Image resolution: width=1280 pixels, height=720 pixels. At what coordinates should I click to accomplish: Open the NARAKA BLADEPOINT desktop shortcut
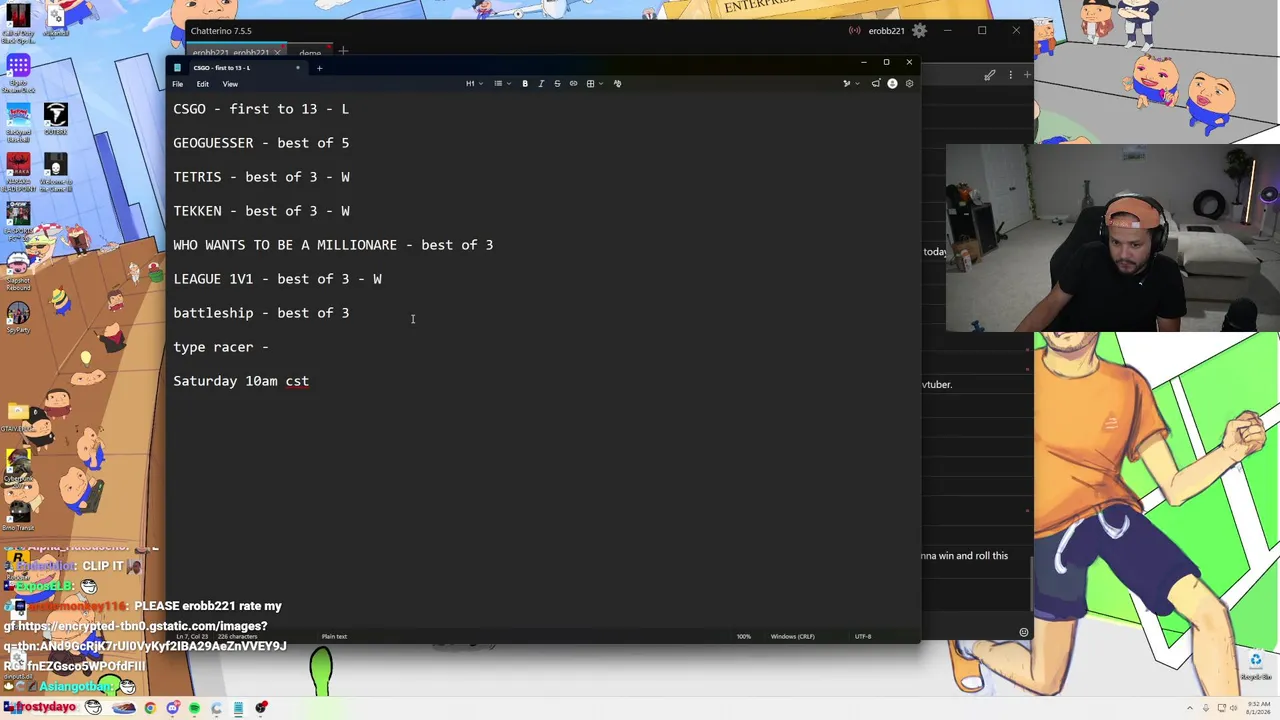[x=18, y=172]
